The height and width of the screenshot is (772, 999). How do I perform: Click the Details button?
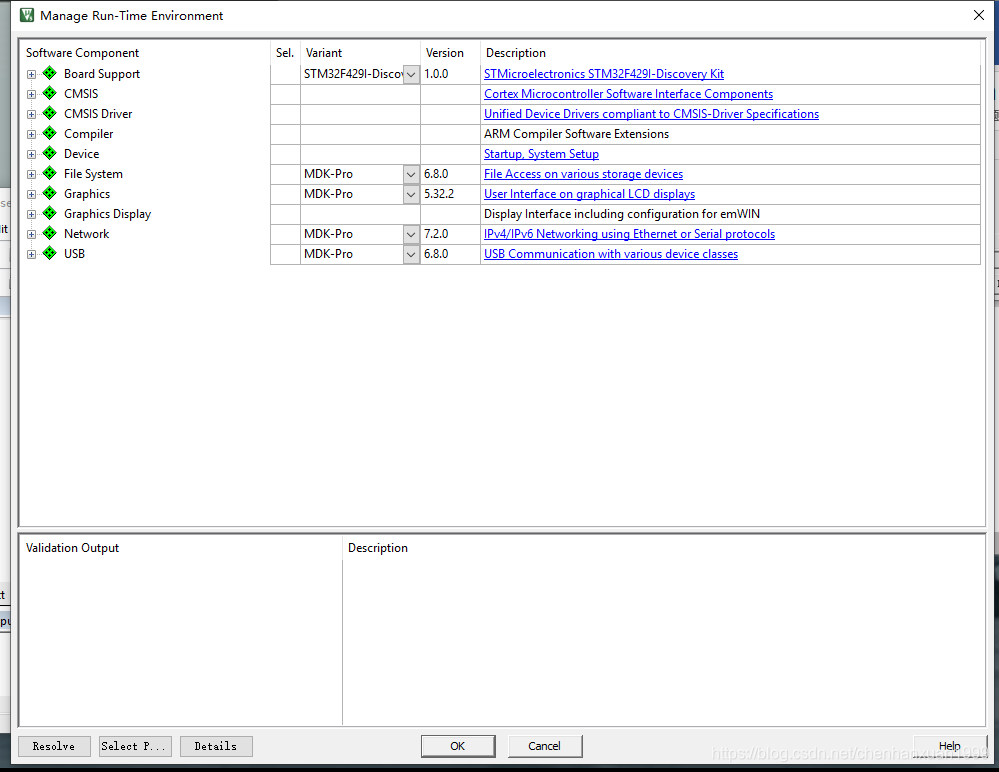(x=216, y=746)
